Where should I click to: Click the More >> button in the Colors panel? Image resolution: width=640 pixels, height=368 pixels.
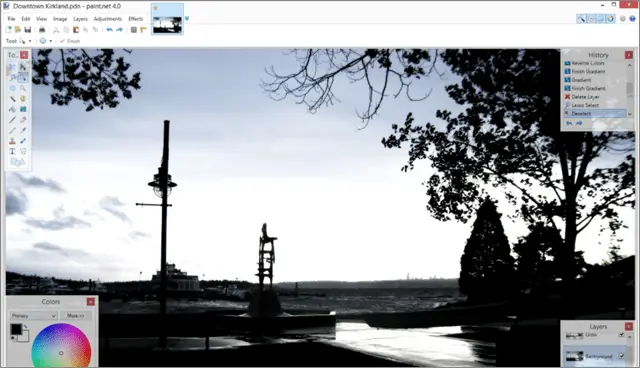pos(76,316)
